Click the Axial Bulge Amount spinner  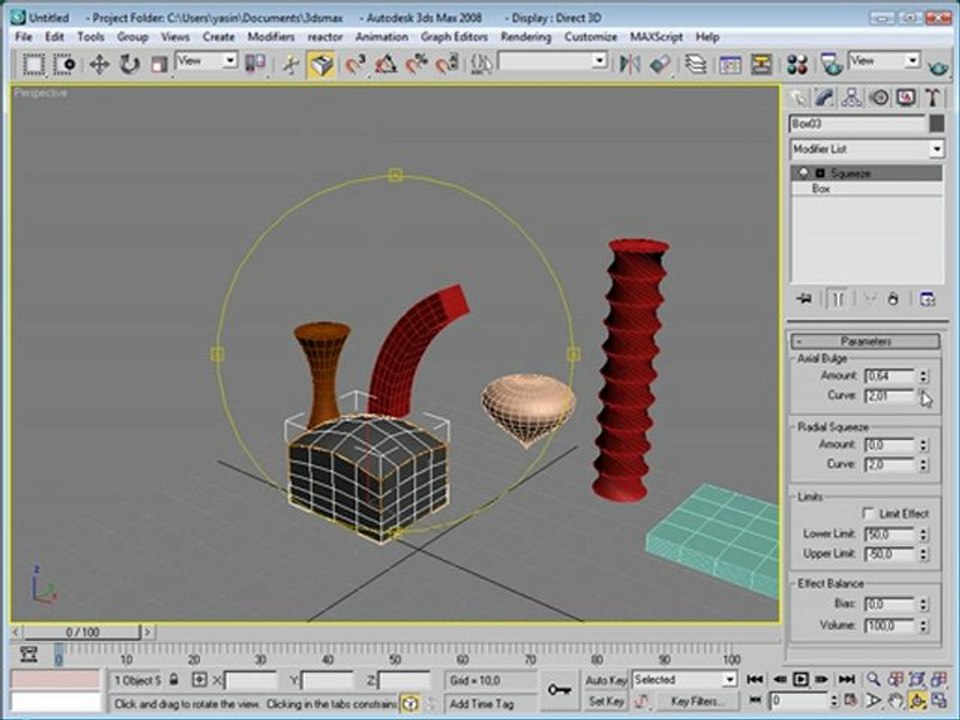[x=923, y=375]
